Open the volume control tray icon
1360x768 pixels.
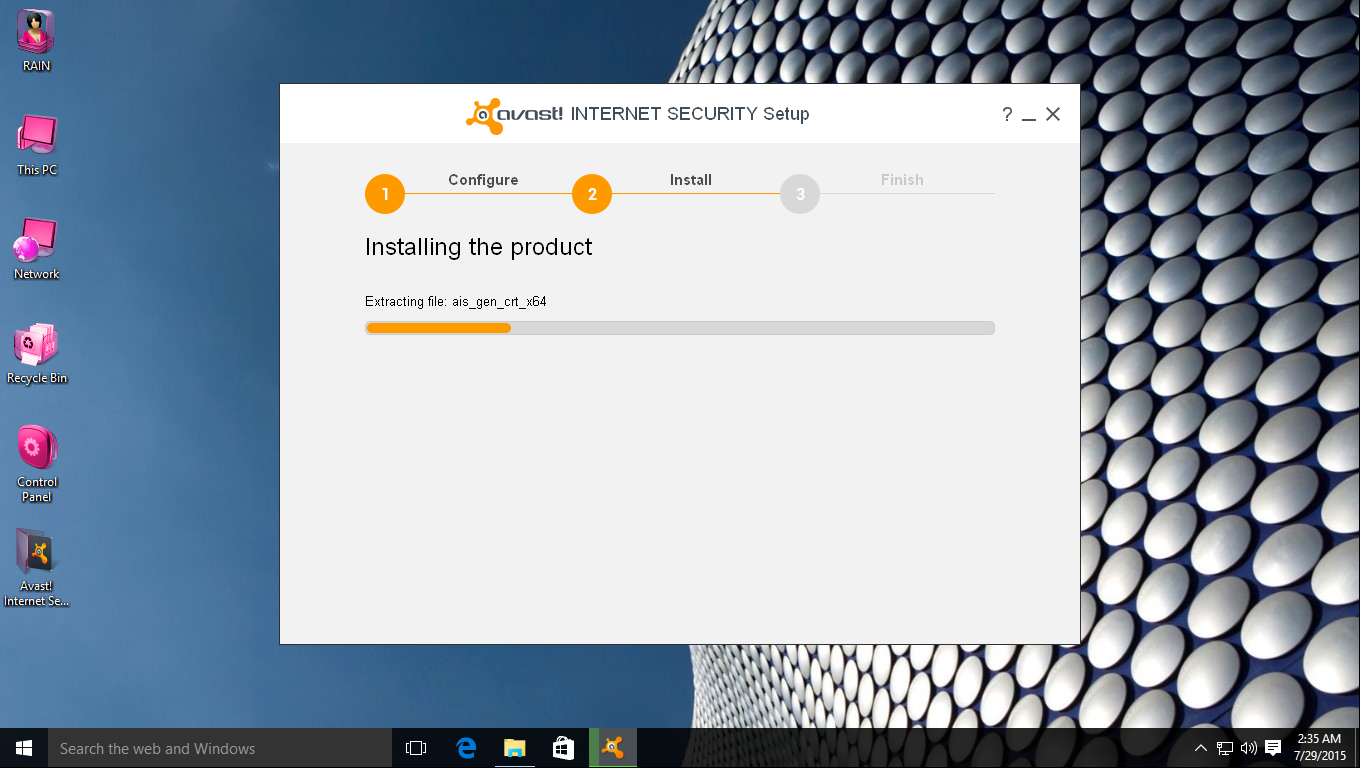pos(1248,748)
